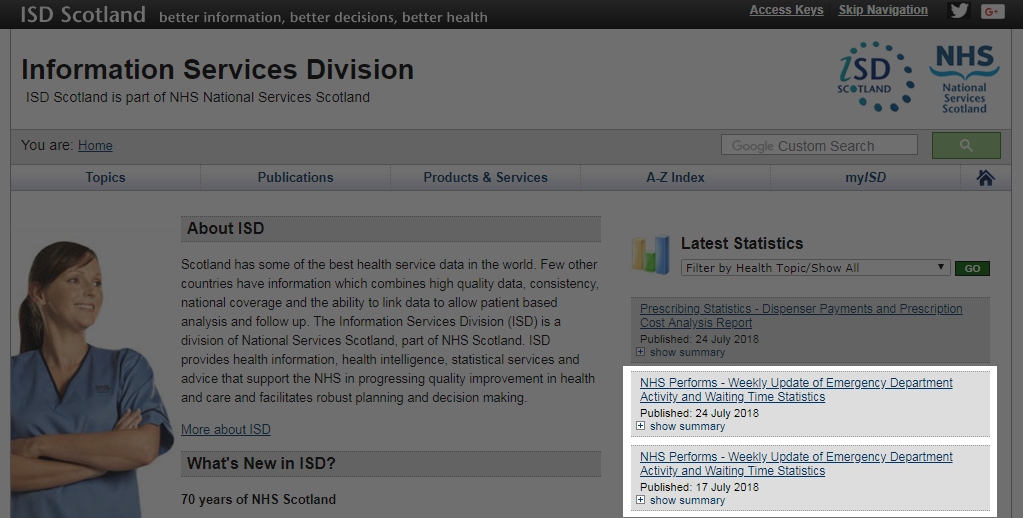The width and height of the screenshot is (1023, 518).
Task: Follow the Home breadcrumb link
Action: (95, 145)
